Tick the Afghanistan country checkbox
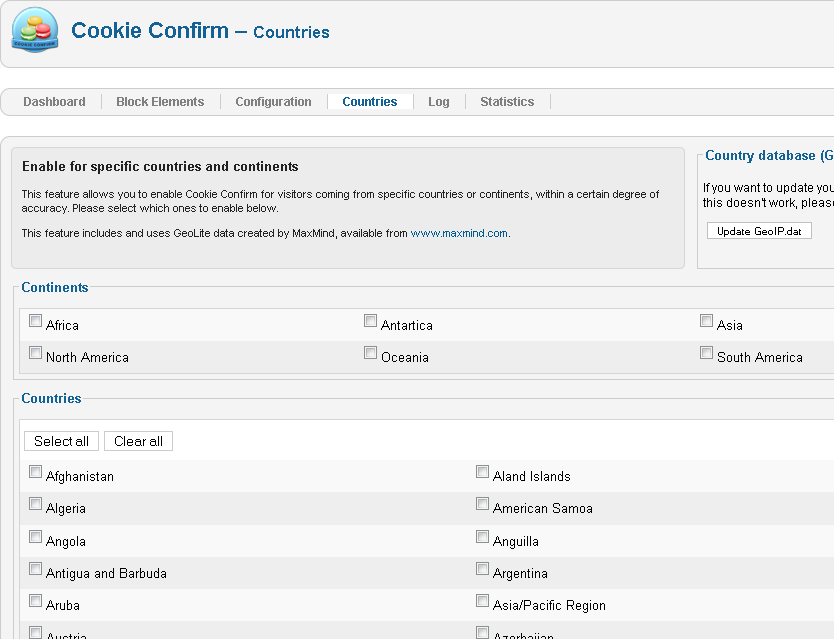This screenshot has height=639, width=834. pos(35,472)
